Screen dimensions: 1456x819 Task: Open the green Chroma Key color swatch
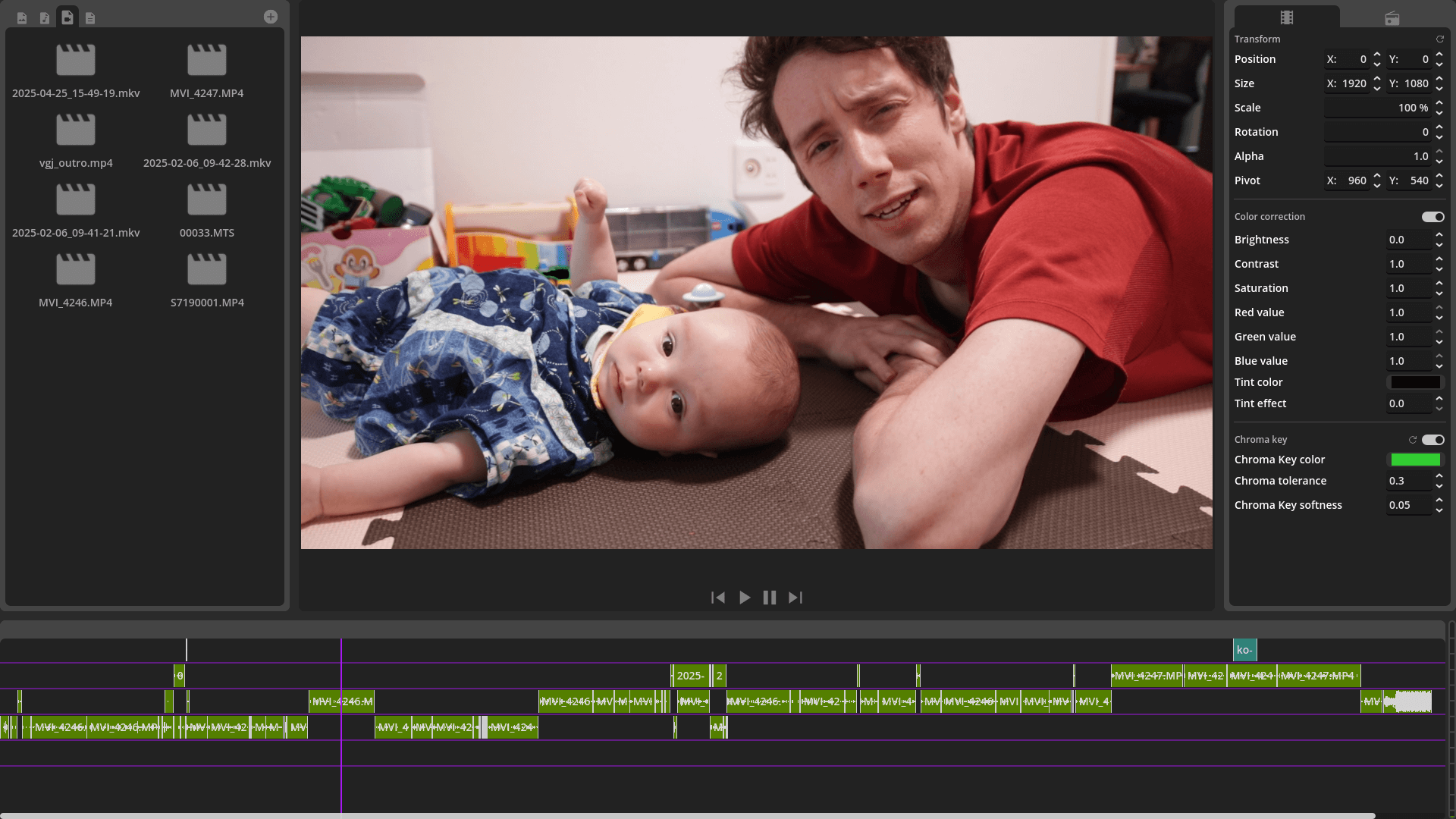tap(1415, 460)
